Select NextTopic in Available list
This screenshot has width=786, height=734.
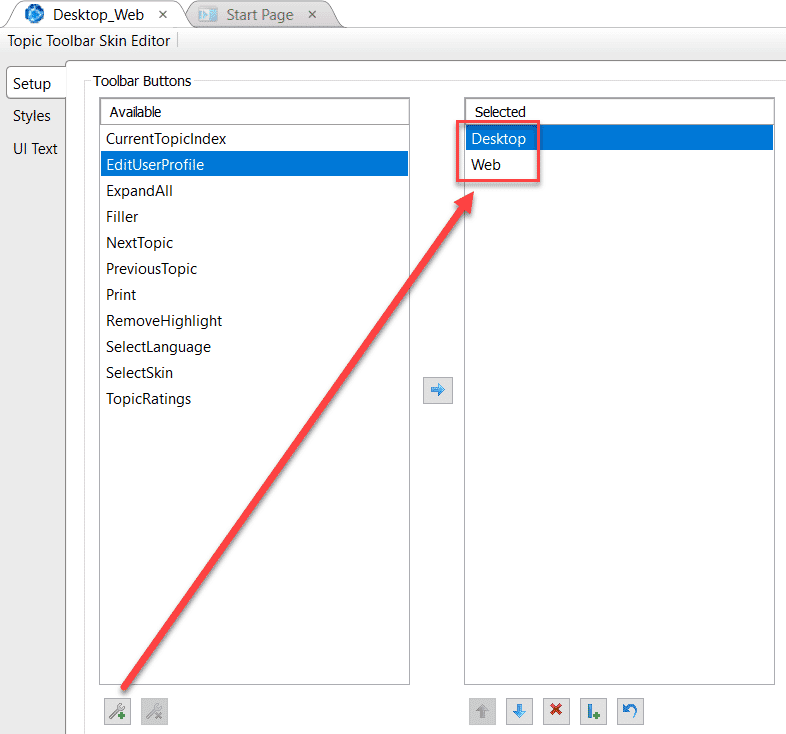tap(255, 243)
